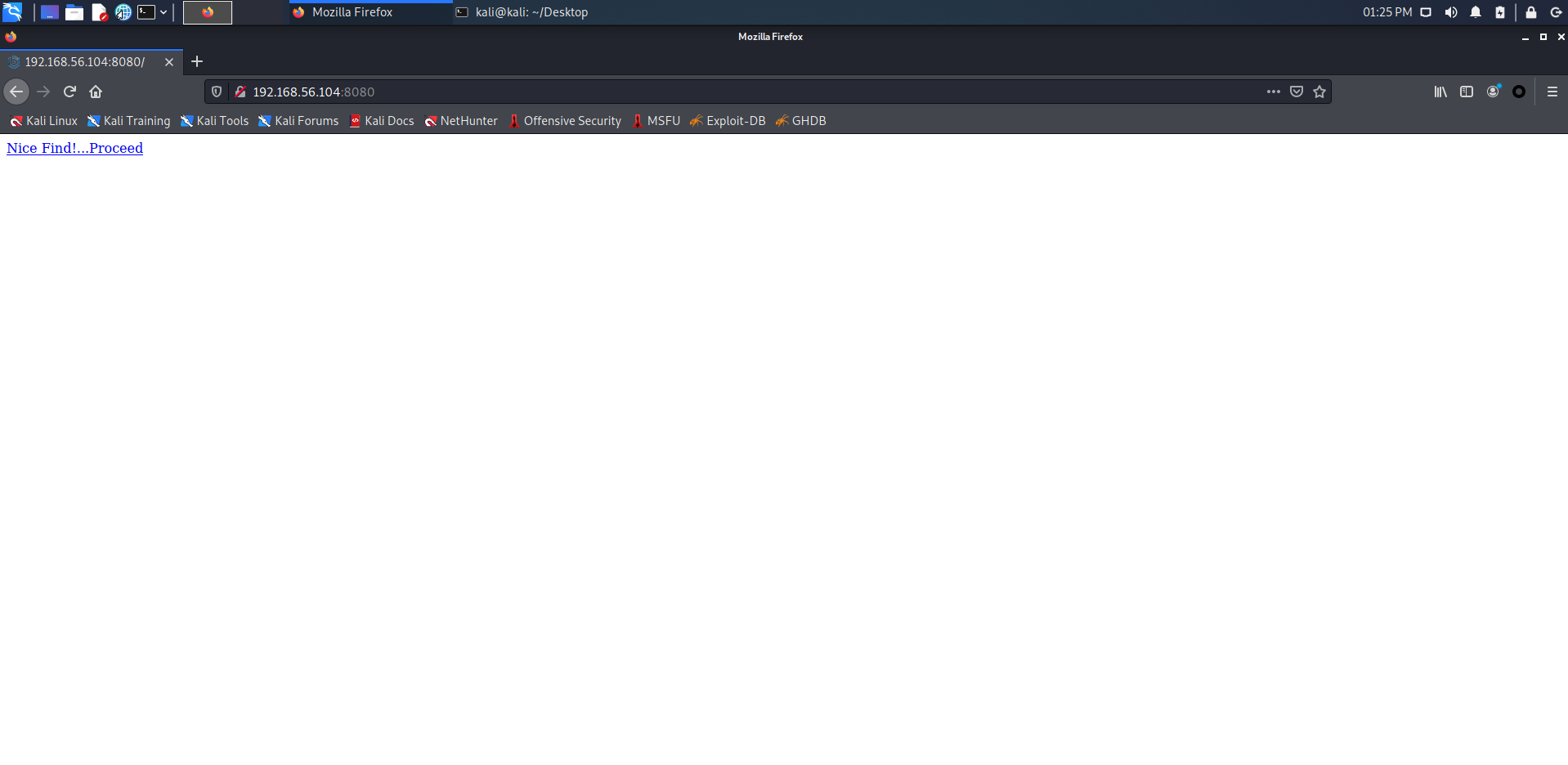The height and width of the screenshot is (765, 1568).
Task: Open the terminal emulator panel icon
Action: [x=146, y=12]
